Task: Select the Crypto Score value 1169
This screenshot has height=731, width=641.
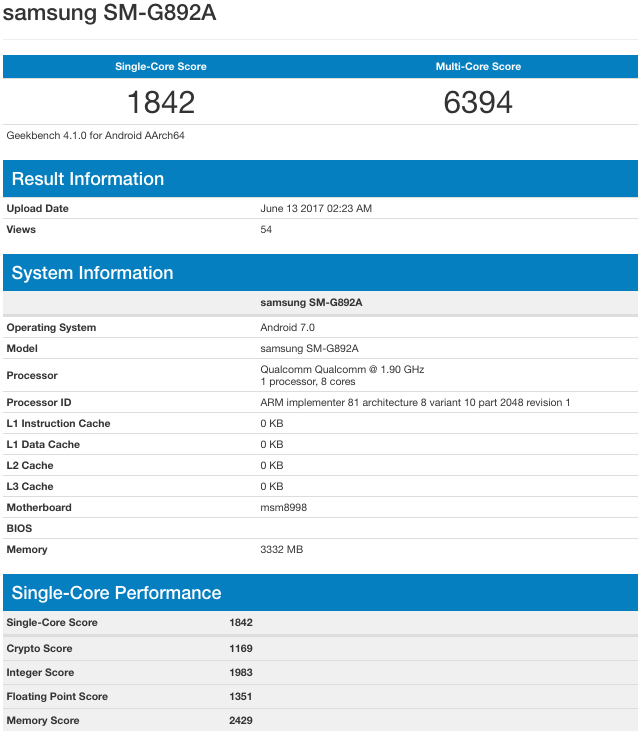Action: (241, 648)
